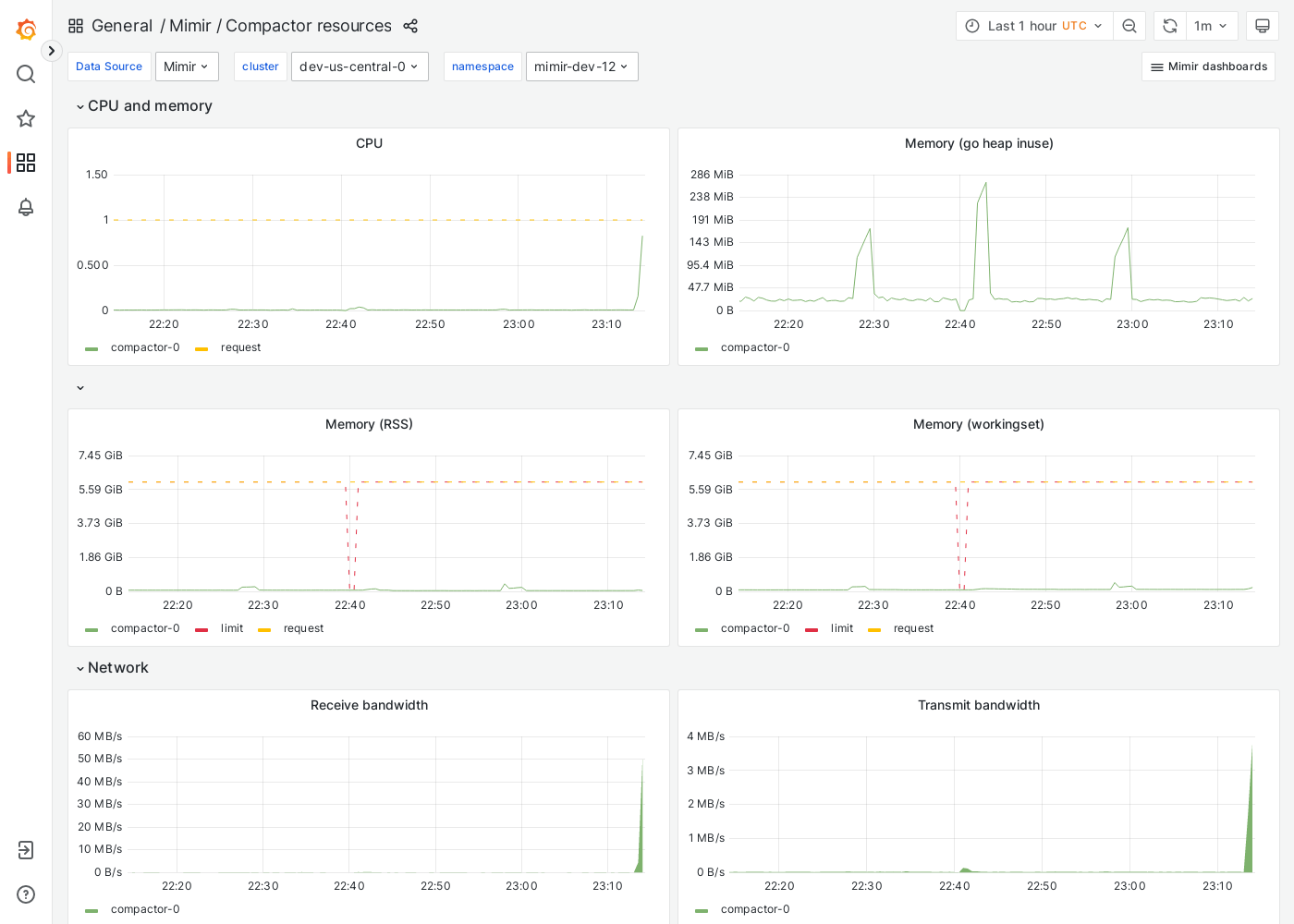
Task: Enable kiosk mode with the TV icon
Action: click(1262, 26)
